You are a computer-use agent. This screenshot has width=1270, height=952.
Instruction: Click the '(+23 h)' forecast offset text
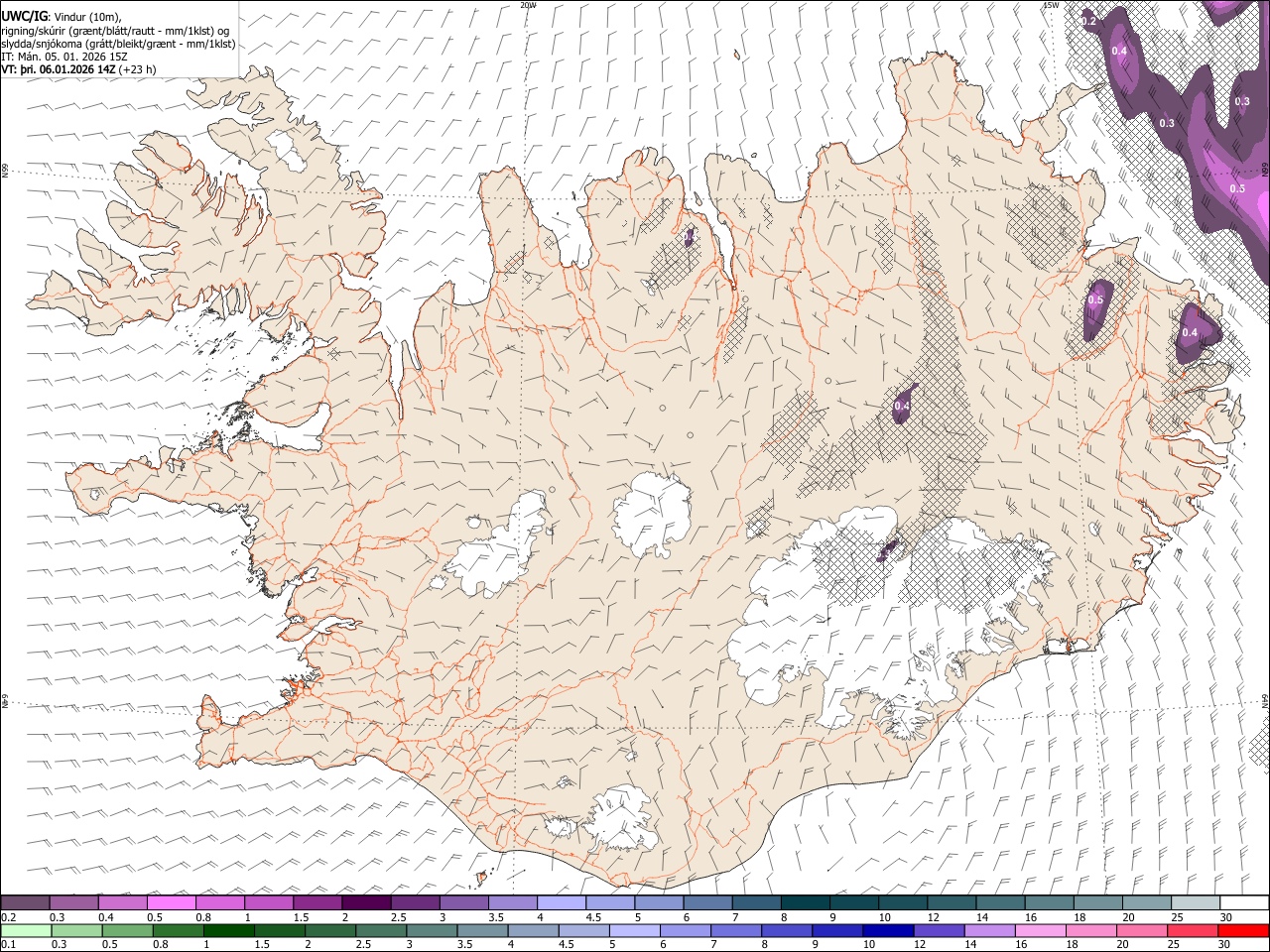[x=137, y=69]
